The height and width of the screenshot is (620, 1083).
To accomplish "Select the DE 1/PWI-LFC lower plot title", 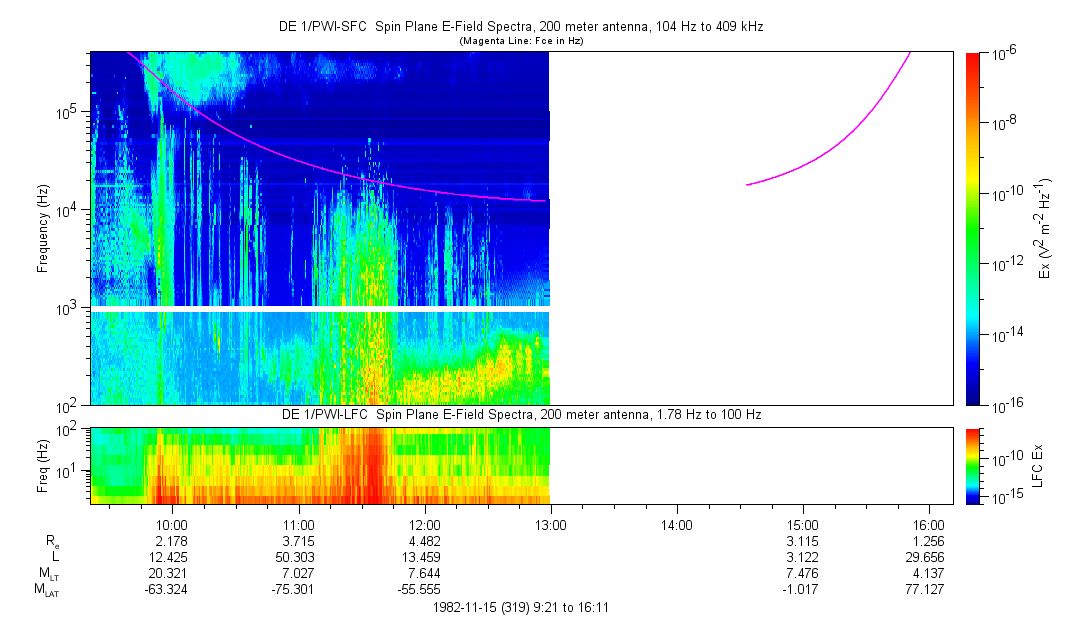I will coord(520,415).
